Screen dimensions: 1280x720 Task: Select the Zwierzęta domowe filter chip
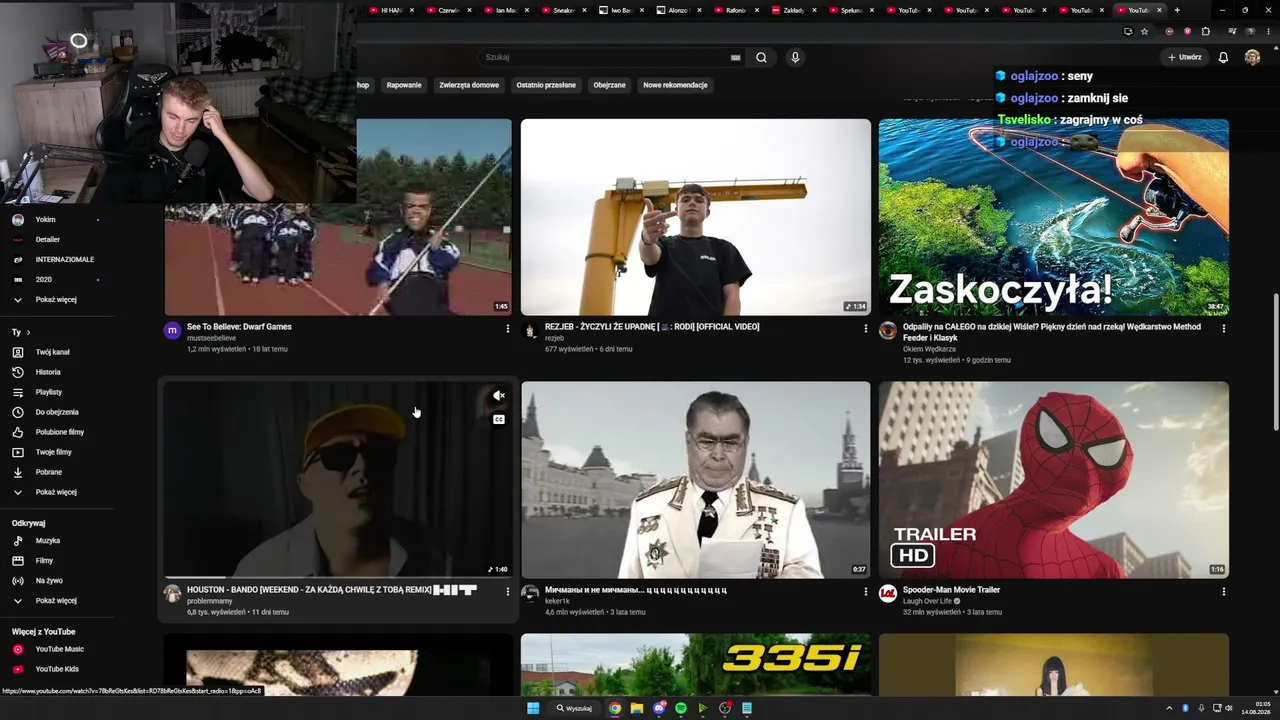[469, 85]
